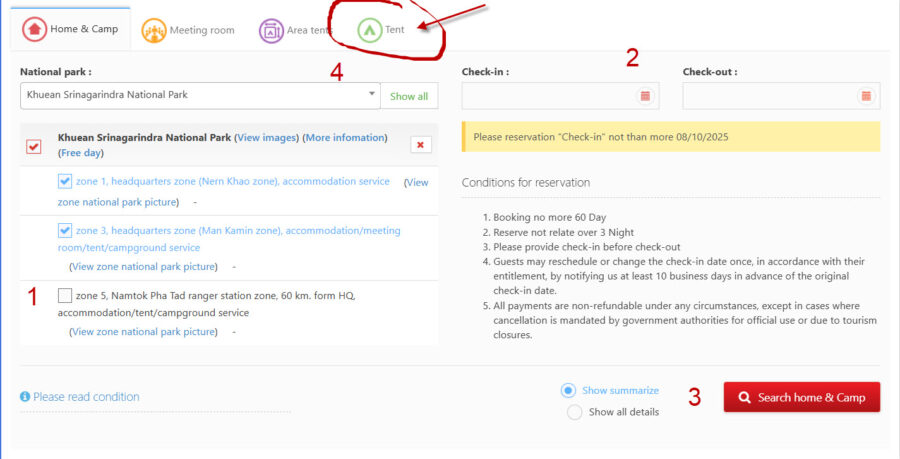Image resolution: width=900 pixels, height=459 pixels.
Task: Click the 'Booking no more 60 Day' condition
Action: pos(549,217)
